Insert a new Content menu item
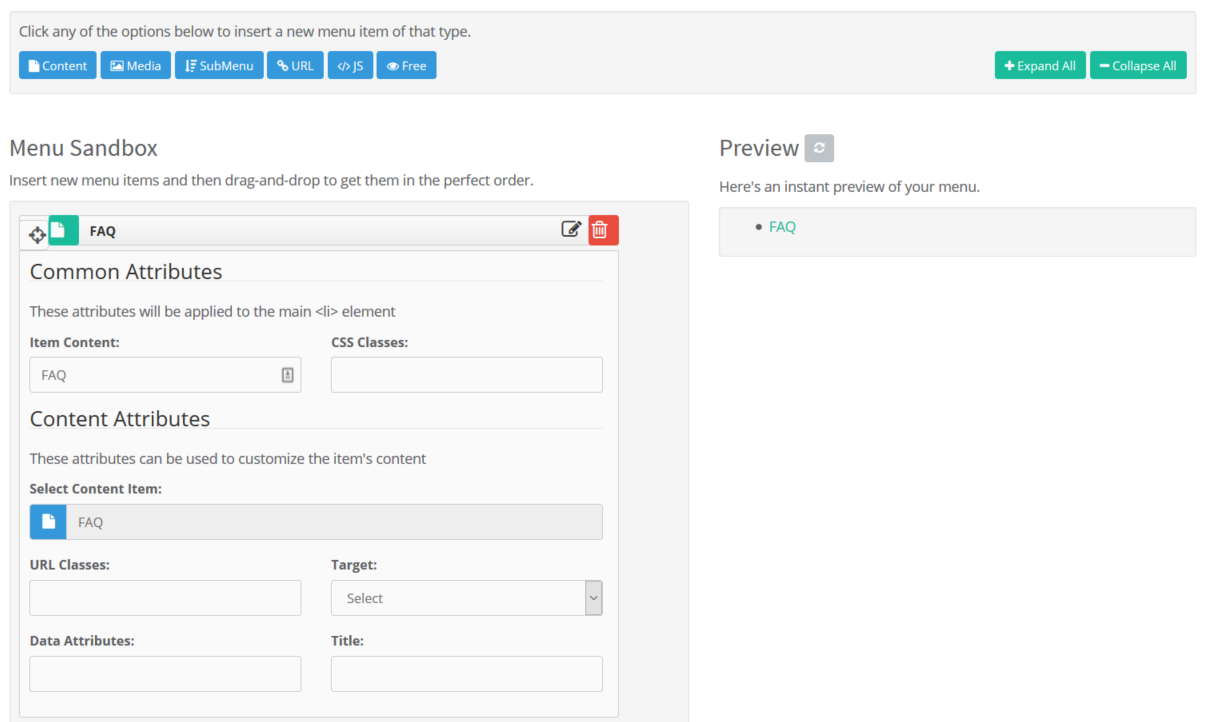 tap(58, 66)
